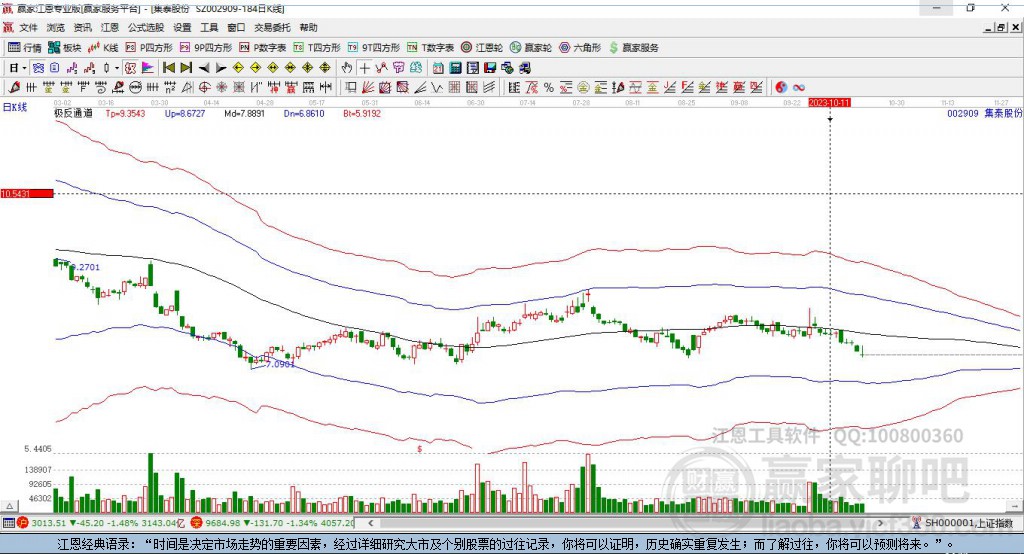This screenshot has height=554, width=1024.
Task: Click the SH000001 上证指数 status entry
Action: click(x=968, y=523)
